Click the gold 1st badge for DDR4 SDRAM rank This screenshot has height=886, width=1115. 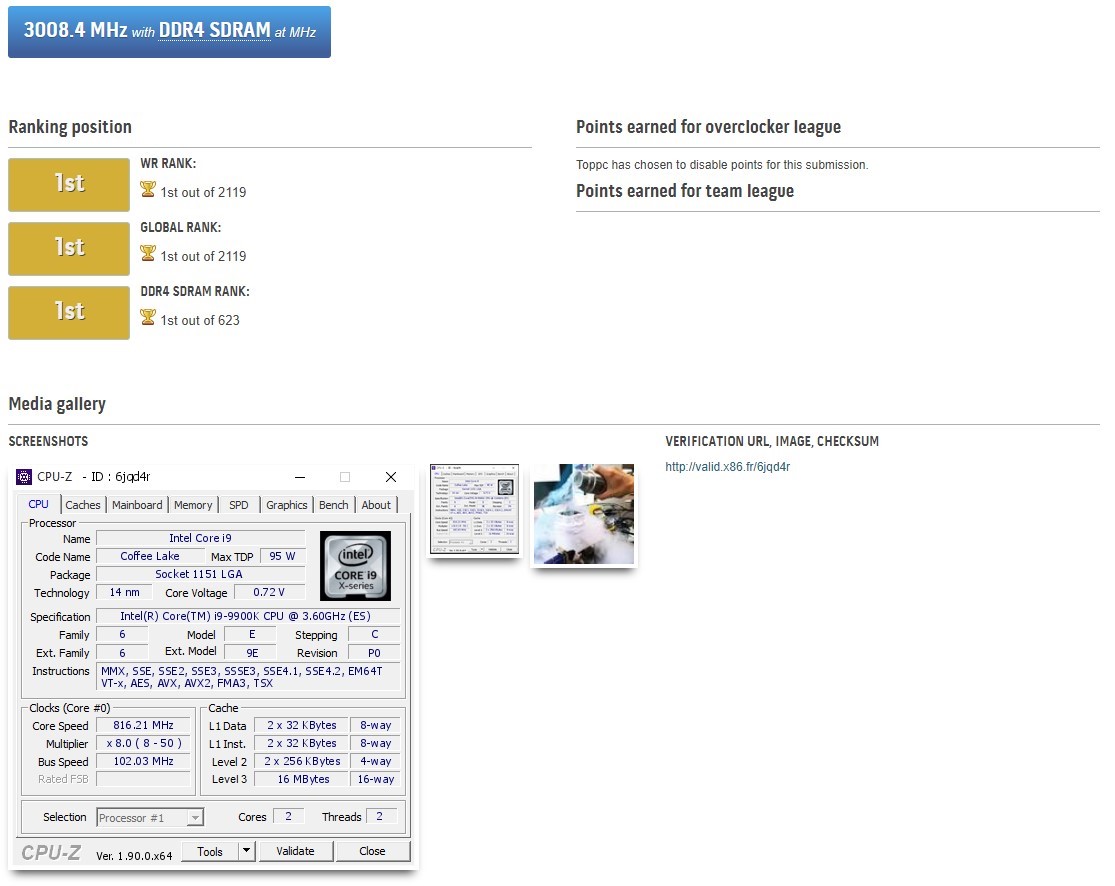click(x=69, y=312)
